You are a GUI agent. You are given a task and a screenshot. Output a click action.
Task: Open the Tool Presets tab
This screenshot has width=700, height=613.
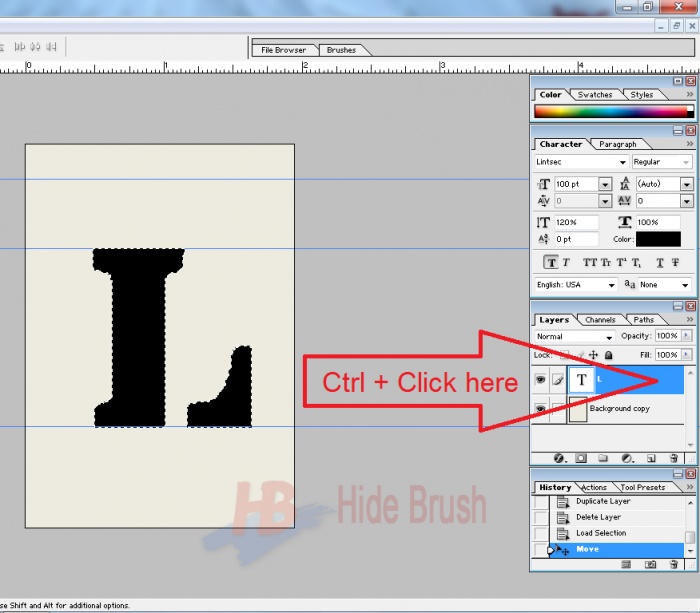tap(642, 488)
